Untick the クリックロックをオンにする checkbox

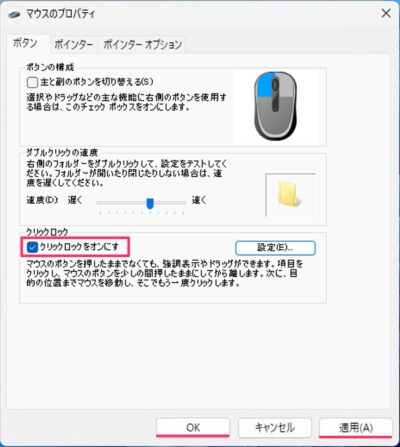click(32, 247)
